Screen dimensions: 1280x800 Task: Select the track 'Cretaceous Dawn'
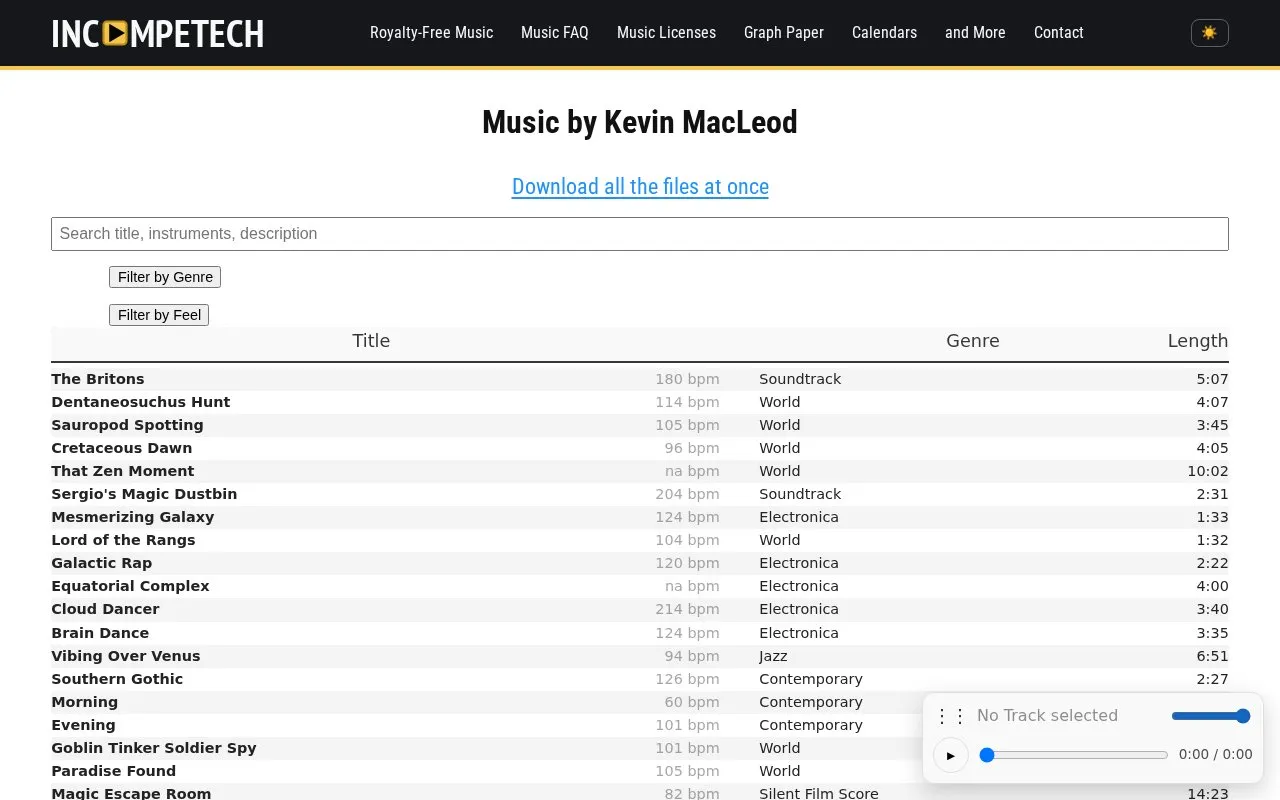point(122,448)
